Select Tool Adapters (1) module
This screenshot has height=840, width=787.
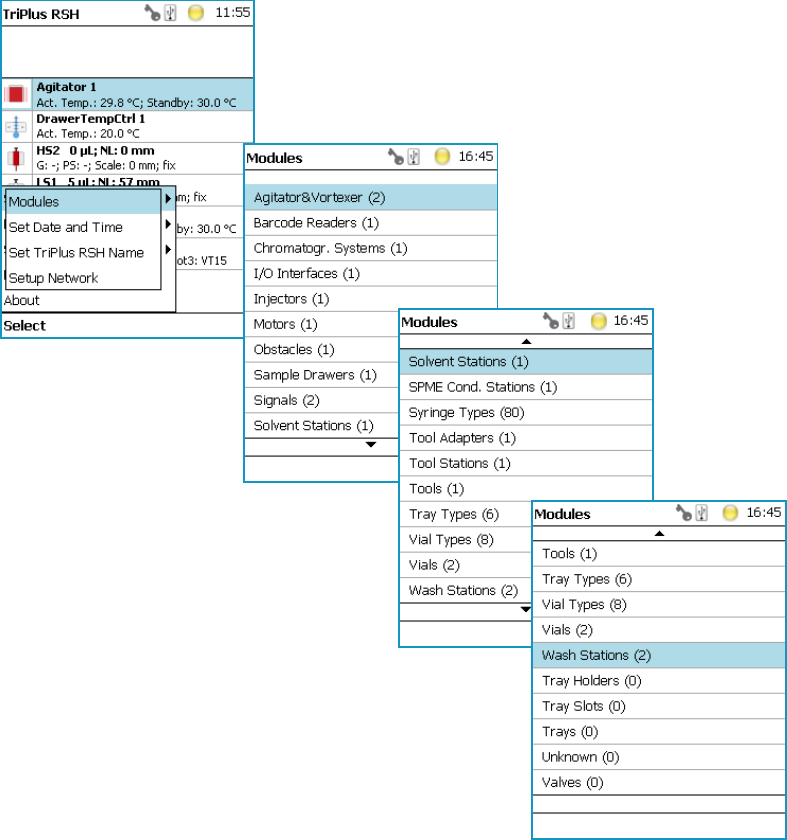(526, 438)
